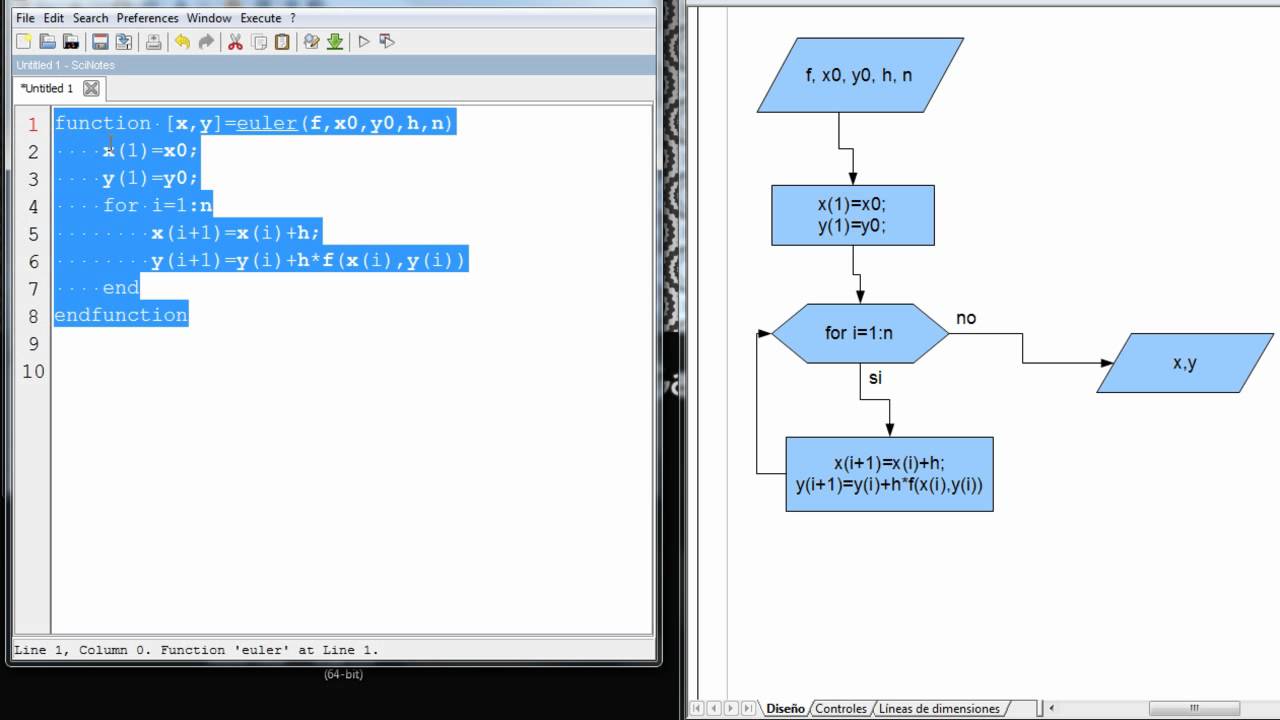Click the New file icon in SciNotes
The image size is (1280, 720).
pos(24,42)
